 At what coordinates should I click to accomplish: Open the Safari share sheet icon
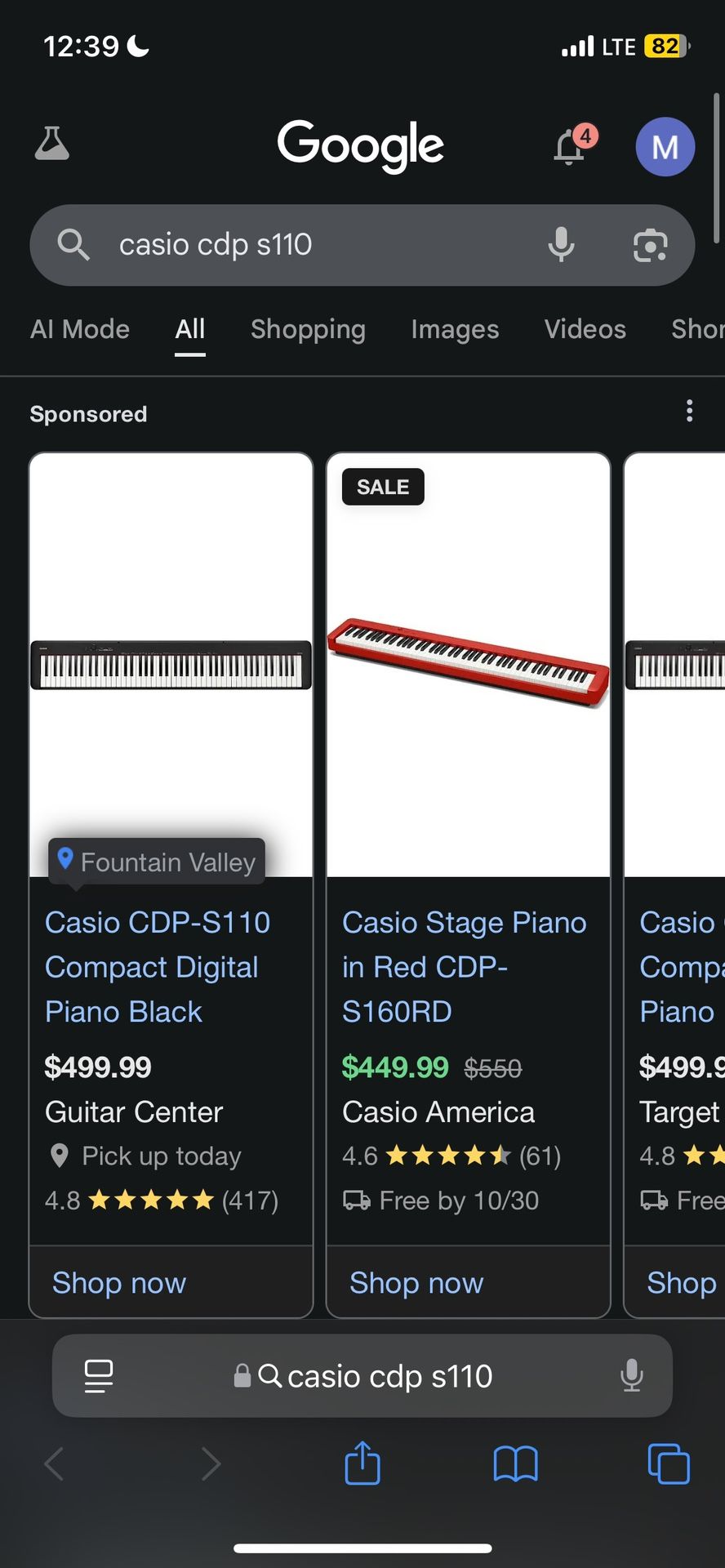[362, 1463]
